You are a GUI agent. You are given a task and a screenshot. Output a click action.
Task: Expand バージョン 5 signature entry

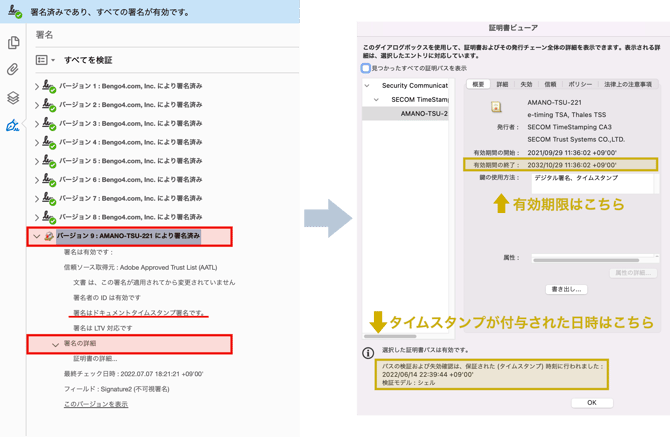point(37,161)
